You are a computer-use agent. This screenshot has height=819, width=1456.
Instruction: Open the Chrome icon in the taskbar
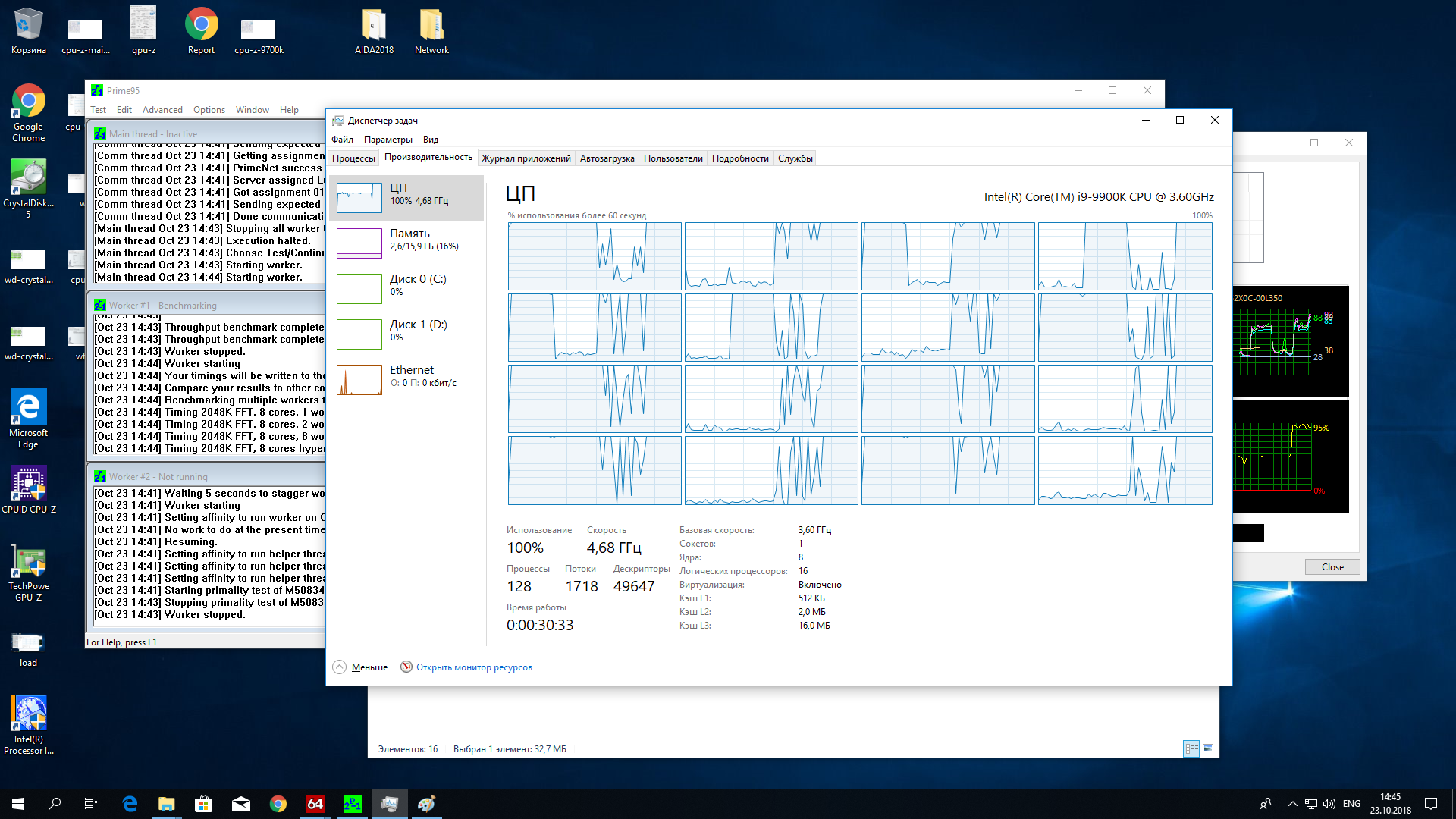pos(278,804)
